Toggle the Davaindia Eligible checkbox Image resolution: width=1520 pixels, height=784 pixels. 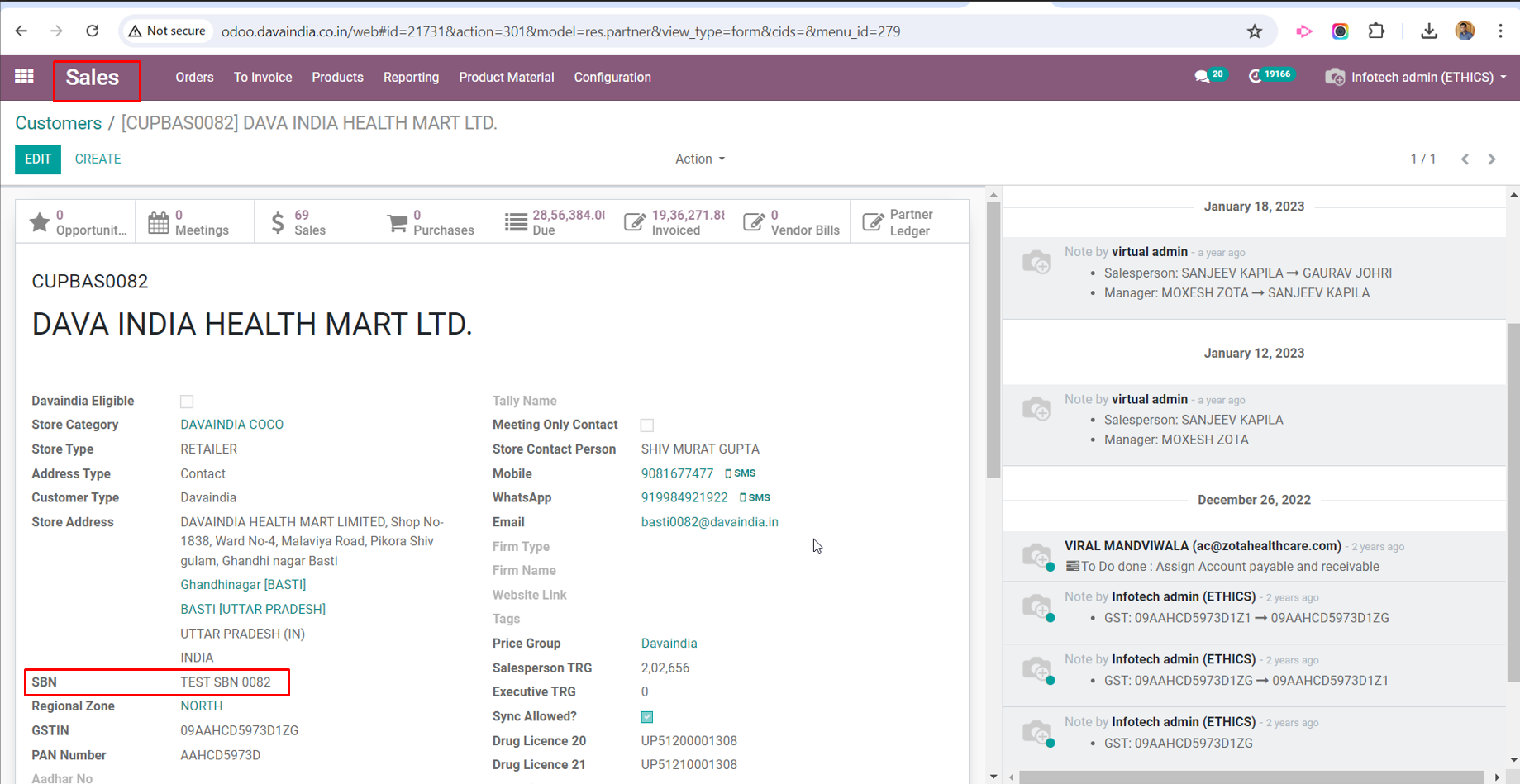(187, 402)
